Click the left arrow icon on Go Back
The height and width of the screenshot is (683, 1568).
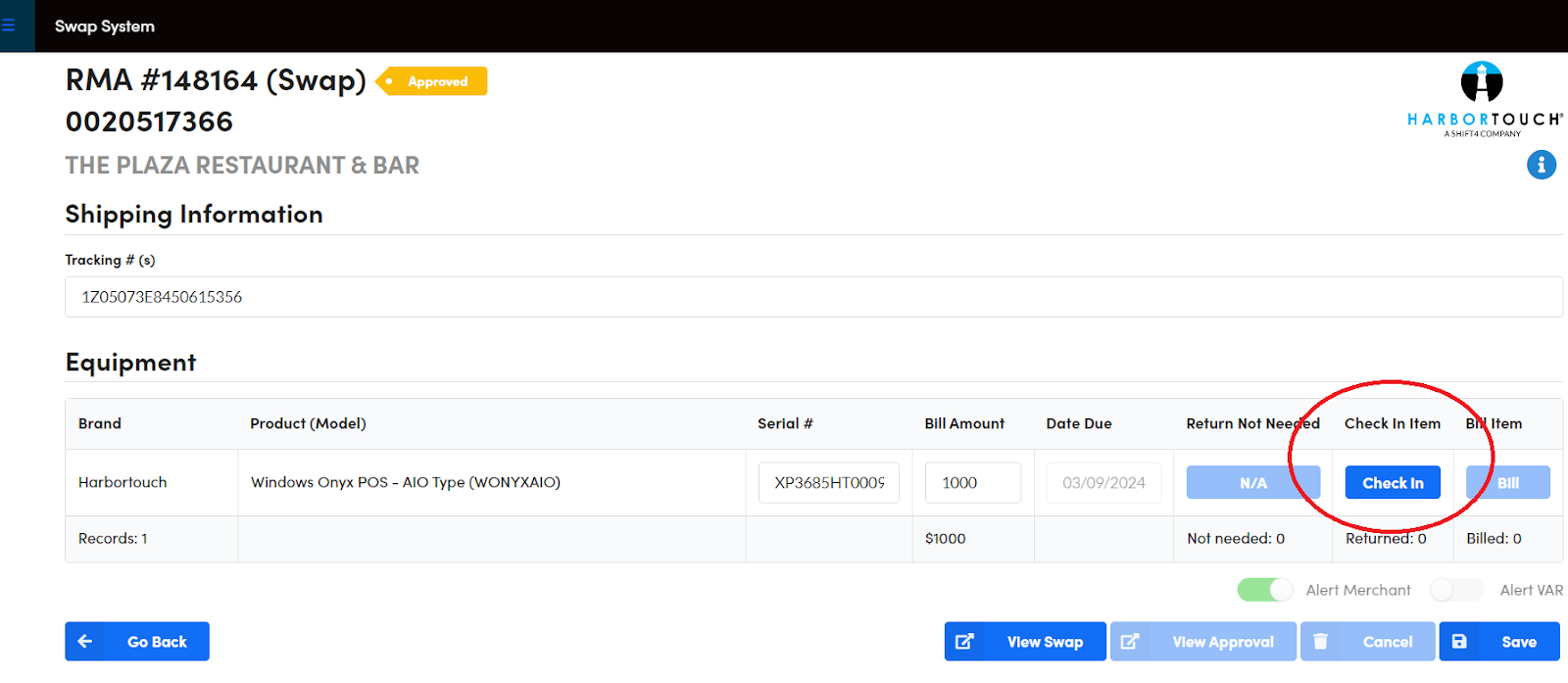tap(85, 642)
